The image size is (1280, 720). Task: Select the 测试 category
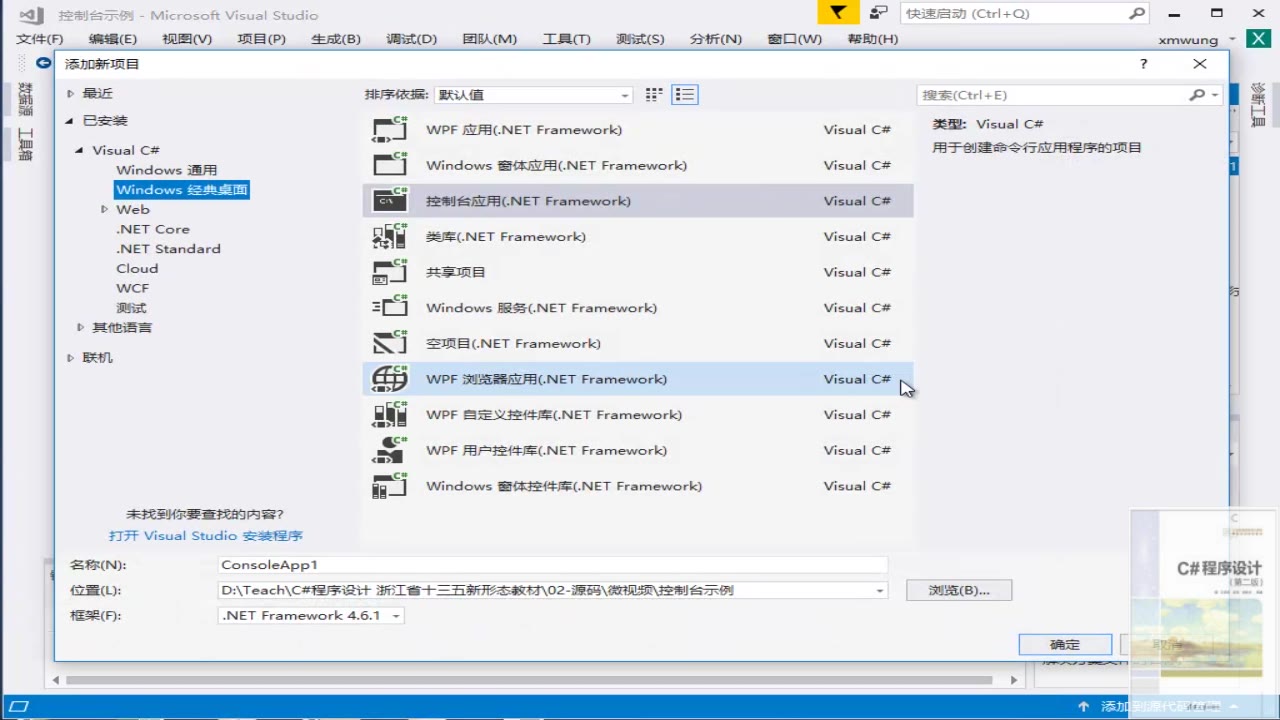131,308
